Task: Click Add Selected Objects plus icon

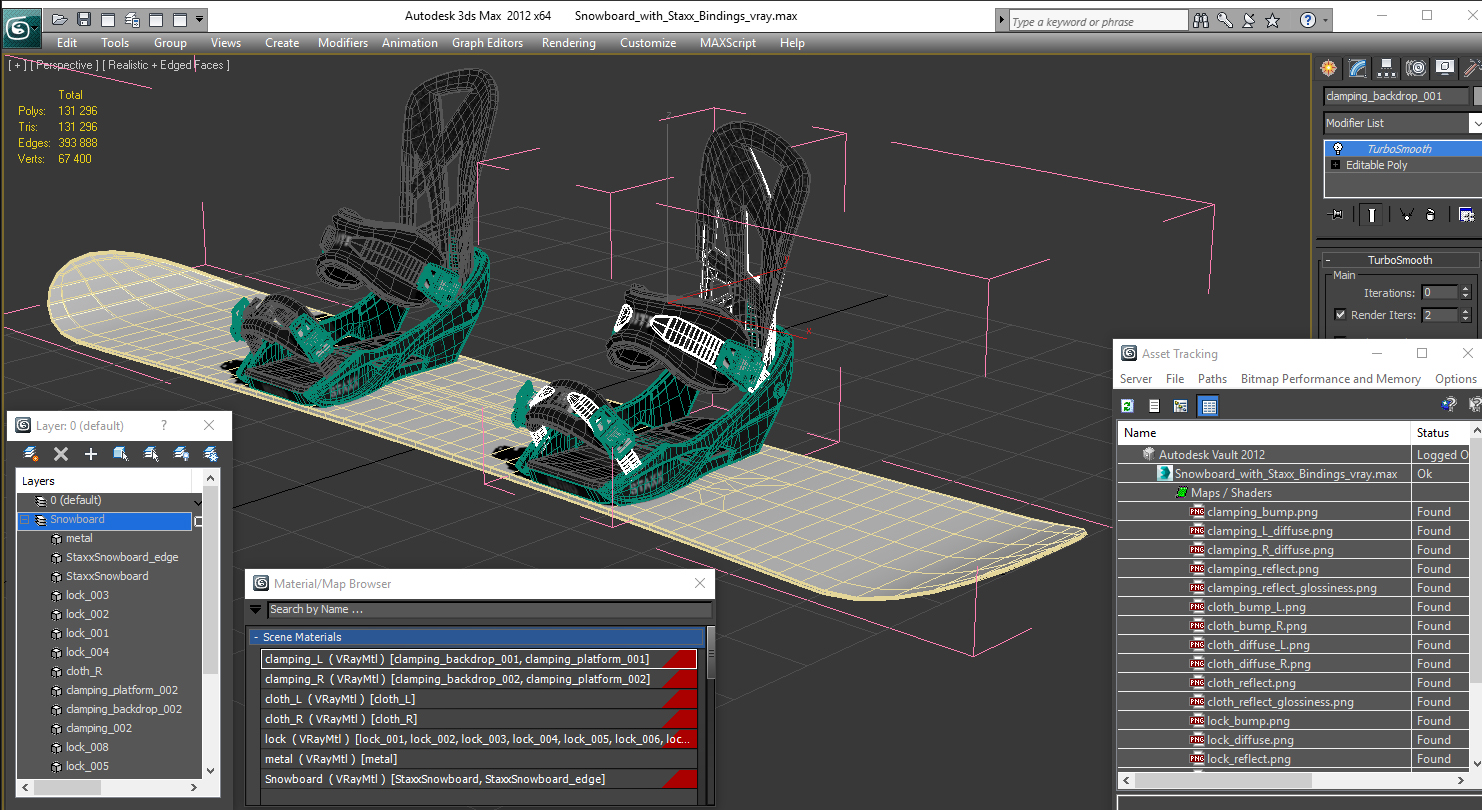Action: click(91, 454)
